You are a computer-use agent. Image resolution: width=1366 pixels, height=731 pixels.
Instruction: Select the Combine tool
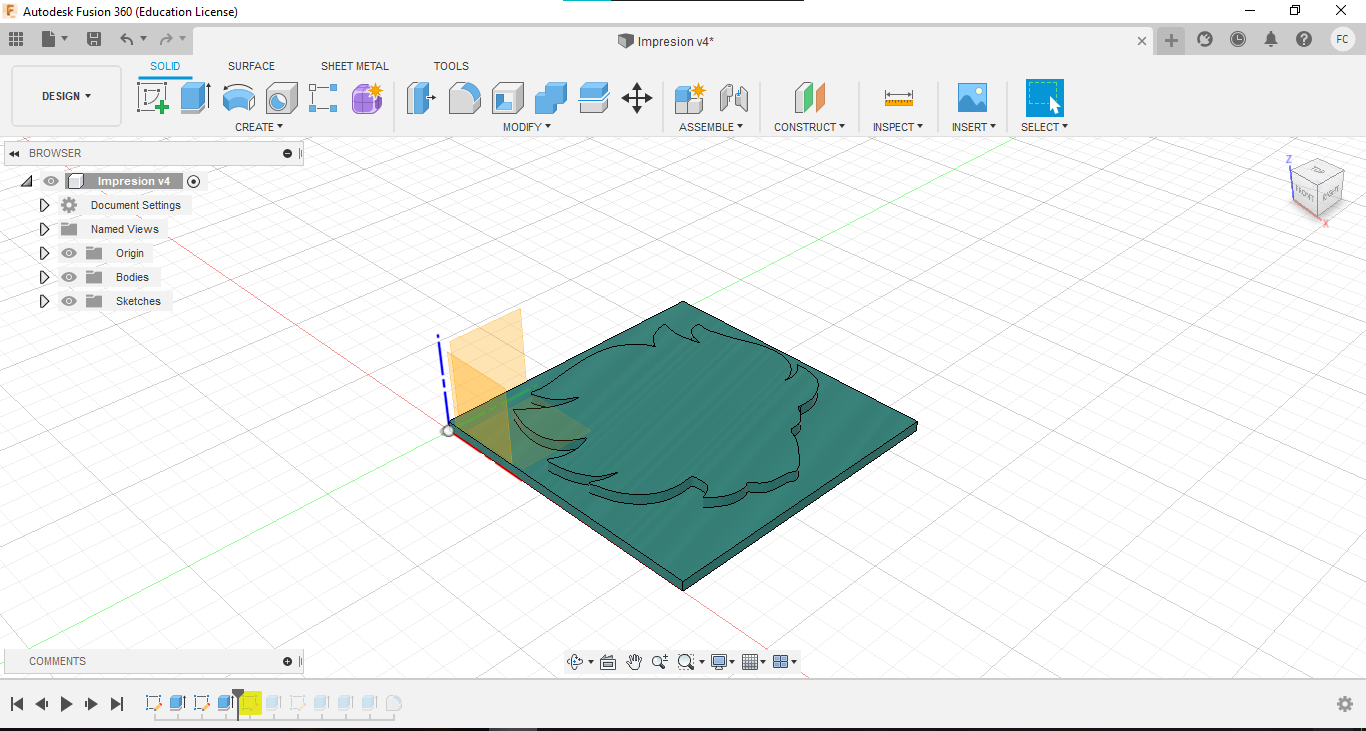[550, 98]
